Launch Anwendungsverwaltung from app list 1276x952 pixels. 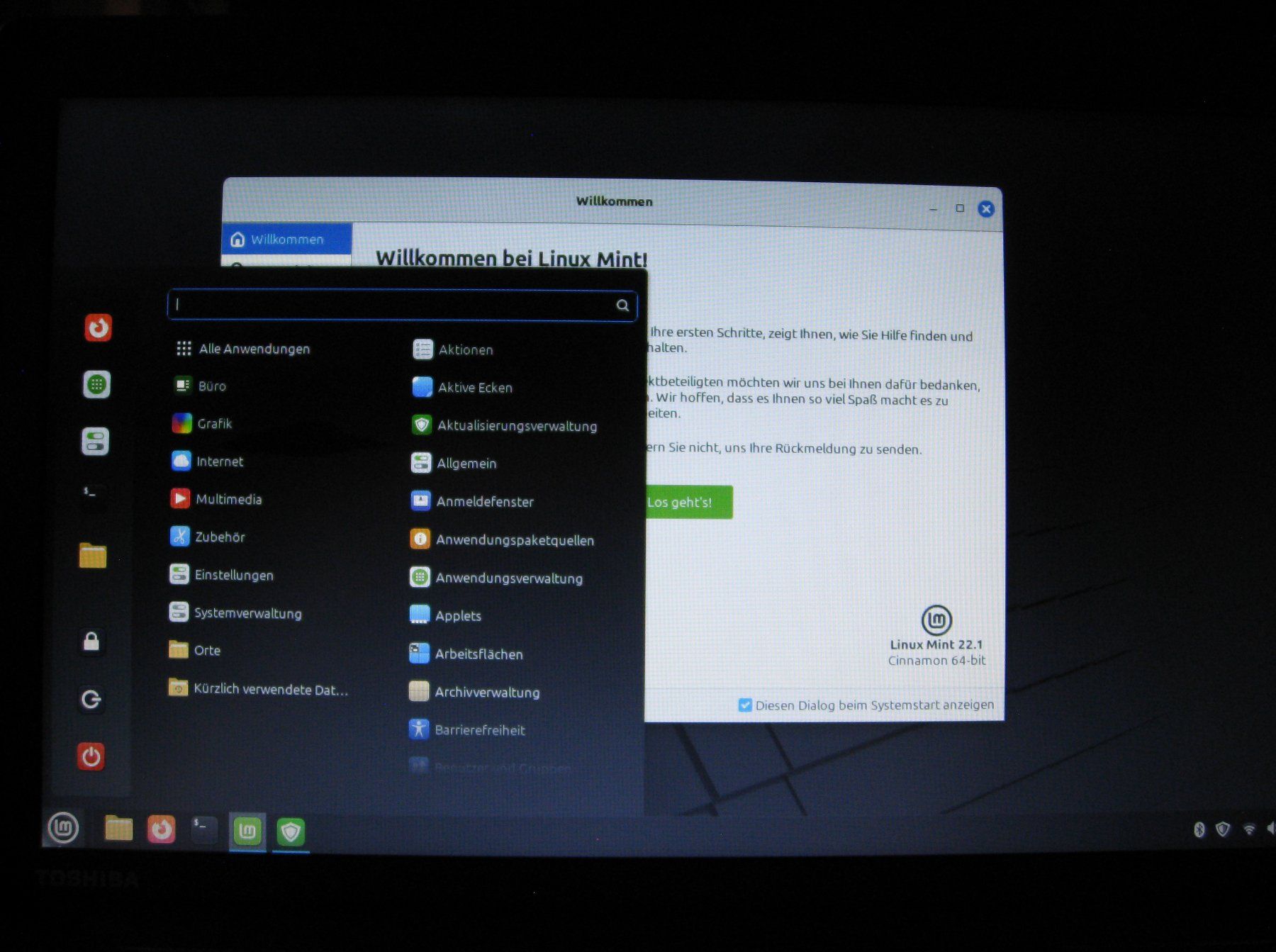496,578
